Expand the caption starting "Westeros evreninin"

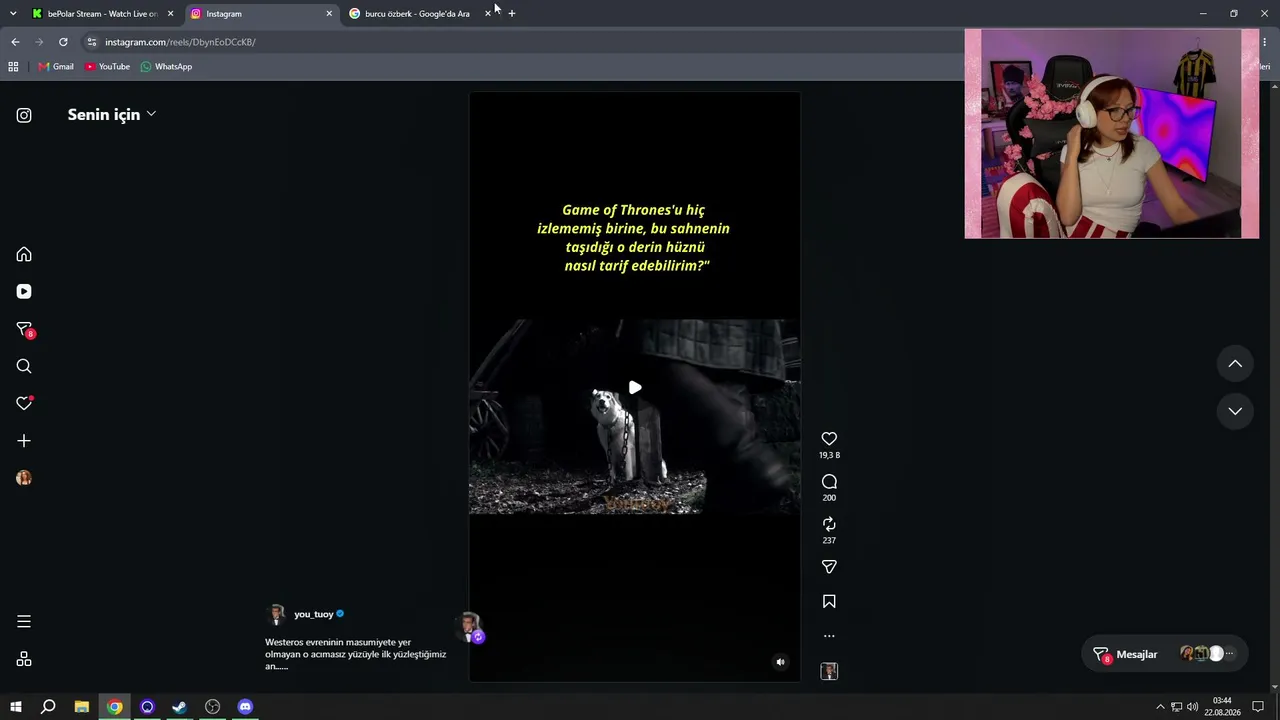point(356,654)
